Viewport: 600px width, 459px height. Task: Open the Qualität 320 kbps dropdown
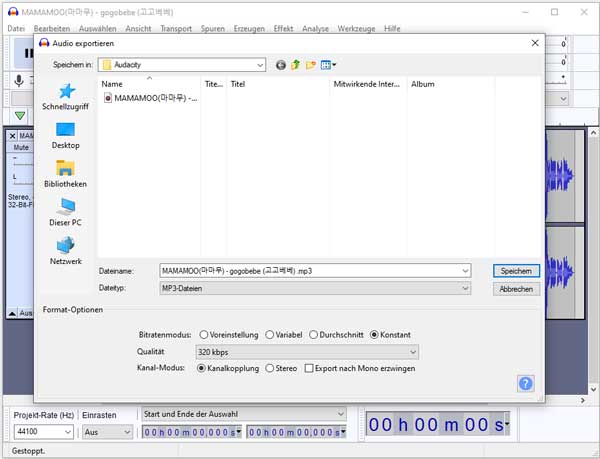click(307, 352)
